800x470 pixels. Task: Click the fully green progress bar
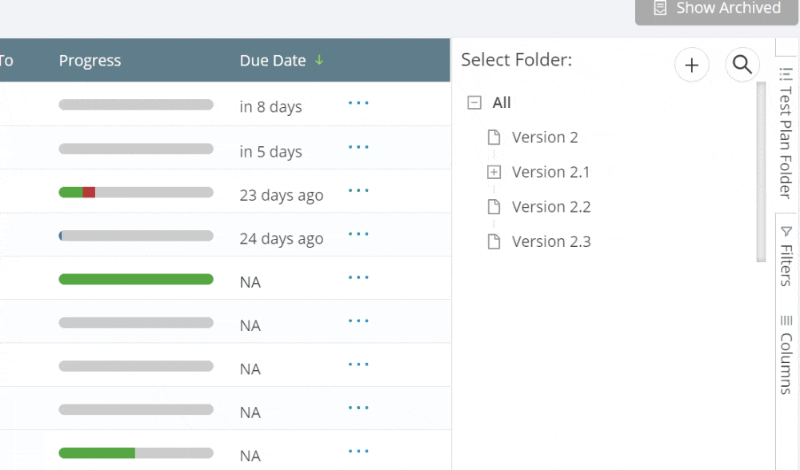pyautogui.click(x=136, y=279)
